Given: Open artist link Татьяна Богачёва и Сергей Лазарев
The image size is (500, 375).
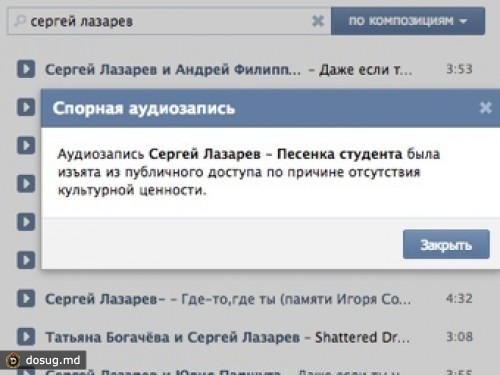Looking at the screenshot, I should [x=173, y=337].
